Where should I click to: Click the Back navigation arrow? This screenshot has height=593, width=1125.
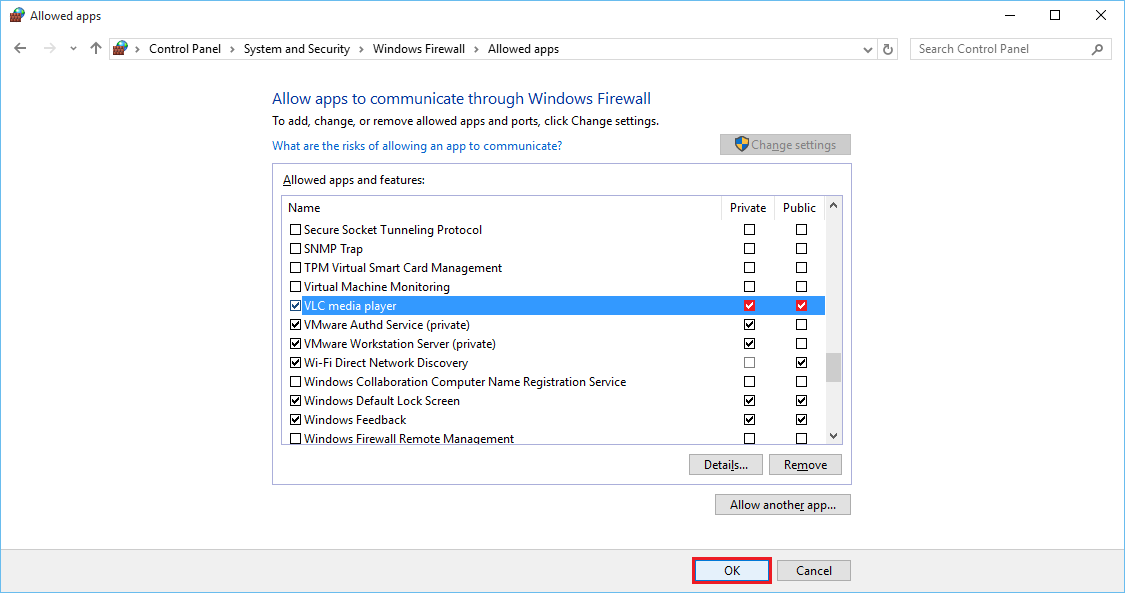[x=20, y=48]
